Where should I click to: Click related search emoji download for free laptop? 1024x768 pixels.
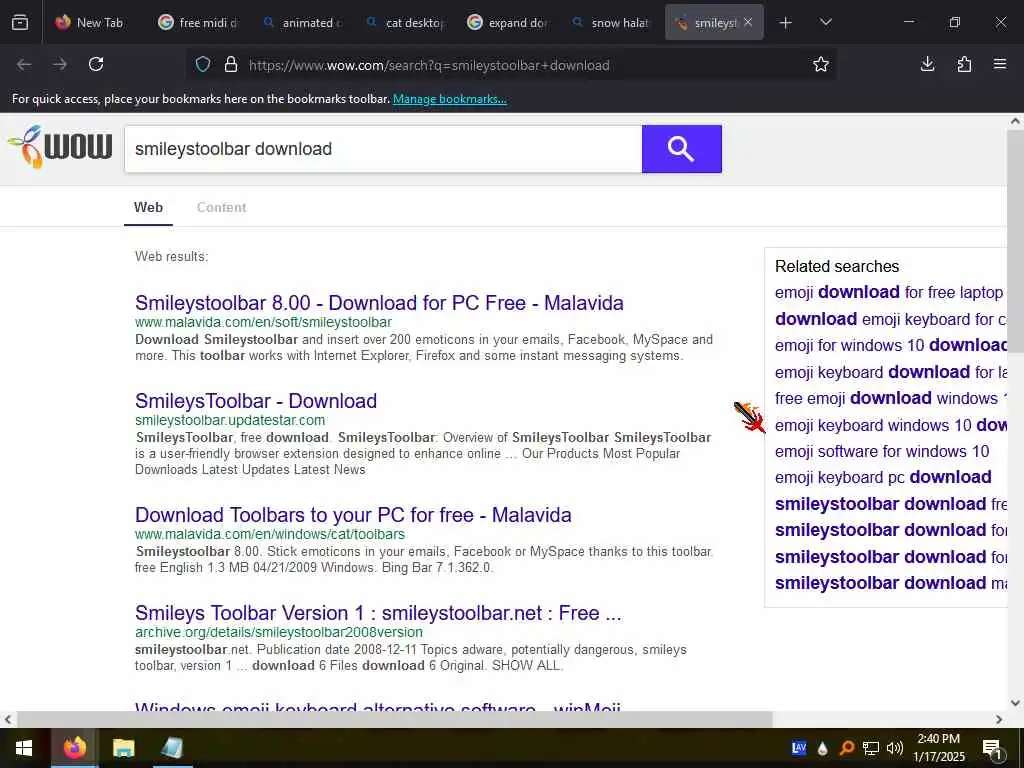pyautogui.click(x=889, y=292)
